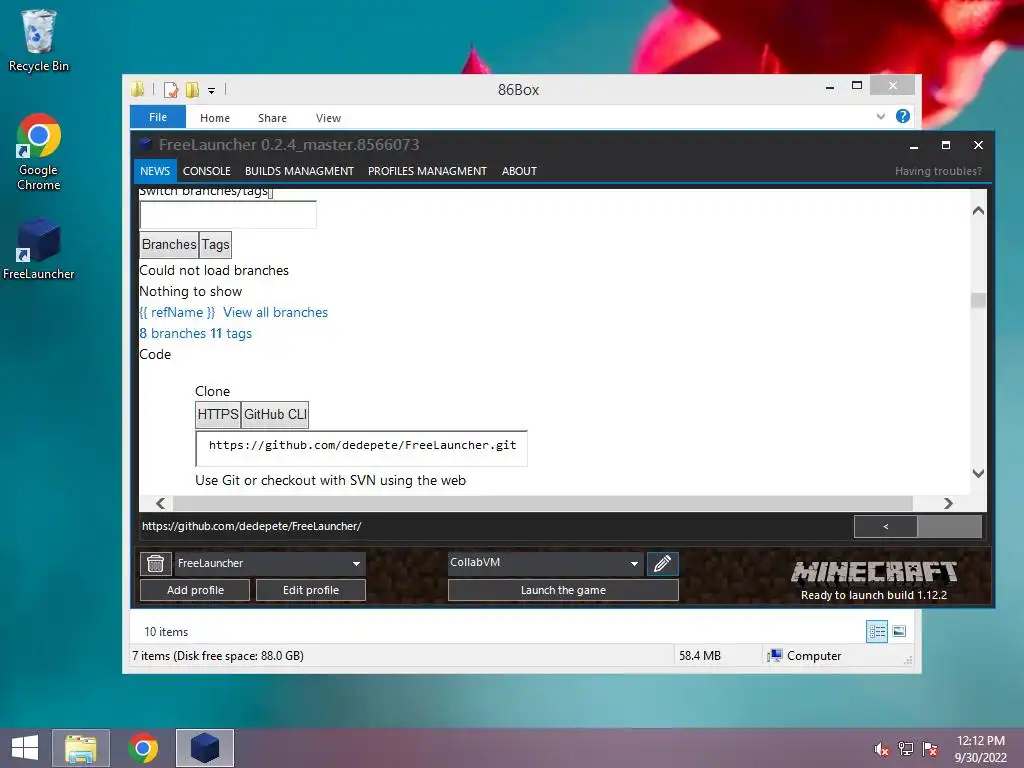Click the horizontal scrollbar left arrow
This screenshot has height=768, width=1024.
[161, 503]
